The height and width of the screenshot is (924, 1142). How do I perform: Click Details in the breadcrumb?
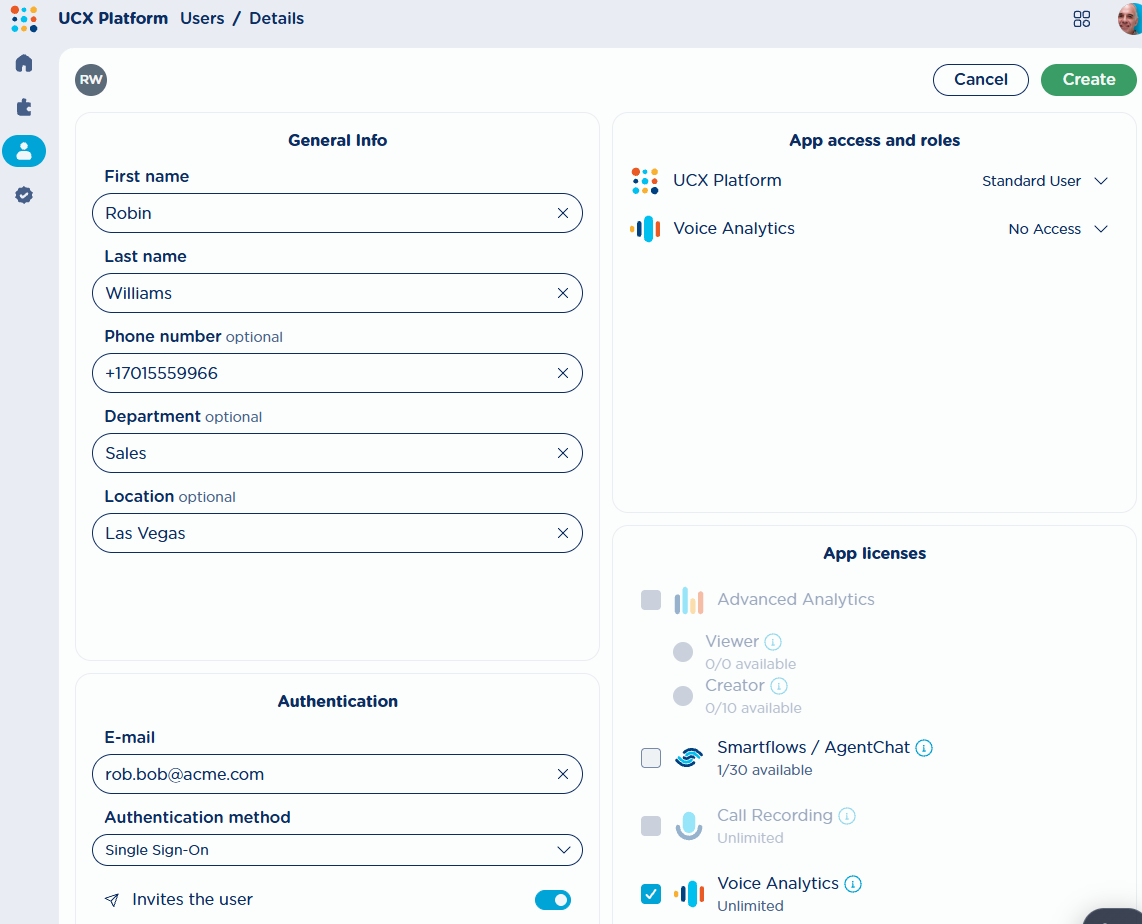pos(277,19)
